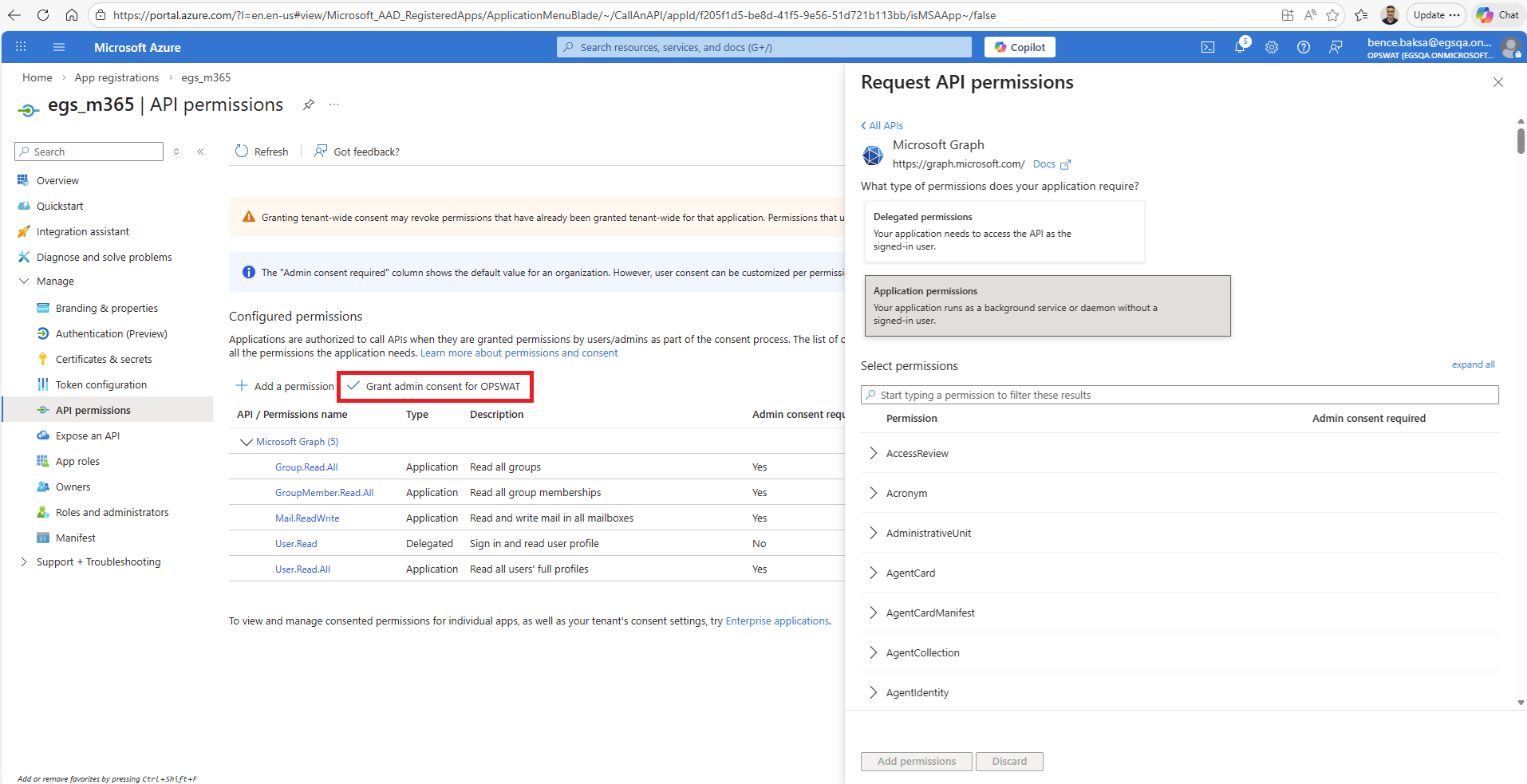Open the Enterprise applications link
This screenshot has height=784, width=1527.
(x=777, y=621)
